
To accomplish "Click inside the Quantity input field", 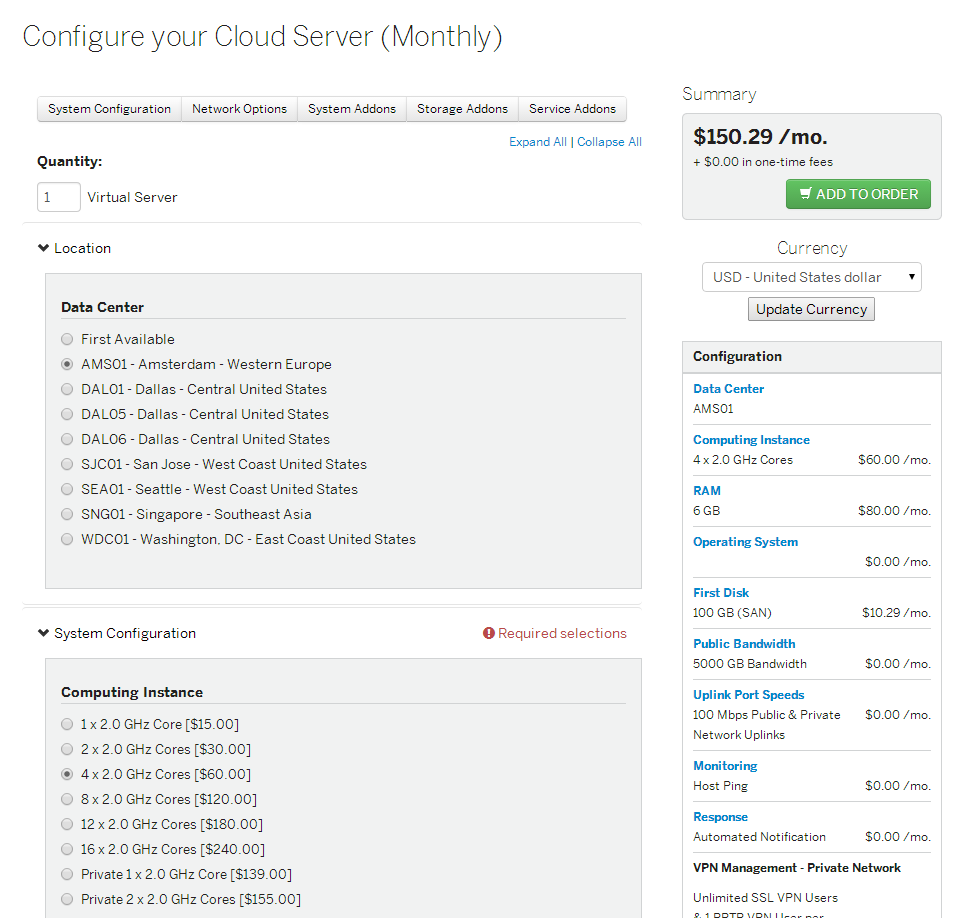I will [58, 197].
